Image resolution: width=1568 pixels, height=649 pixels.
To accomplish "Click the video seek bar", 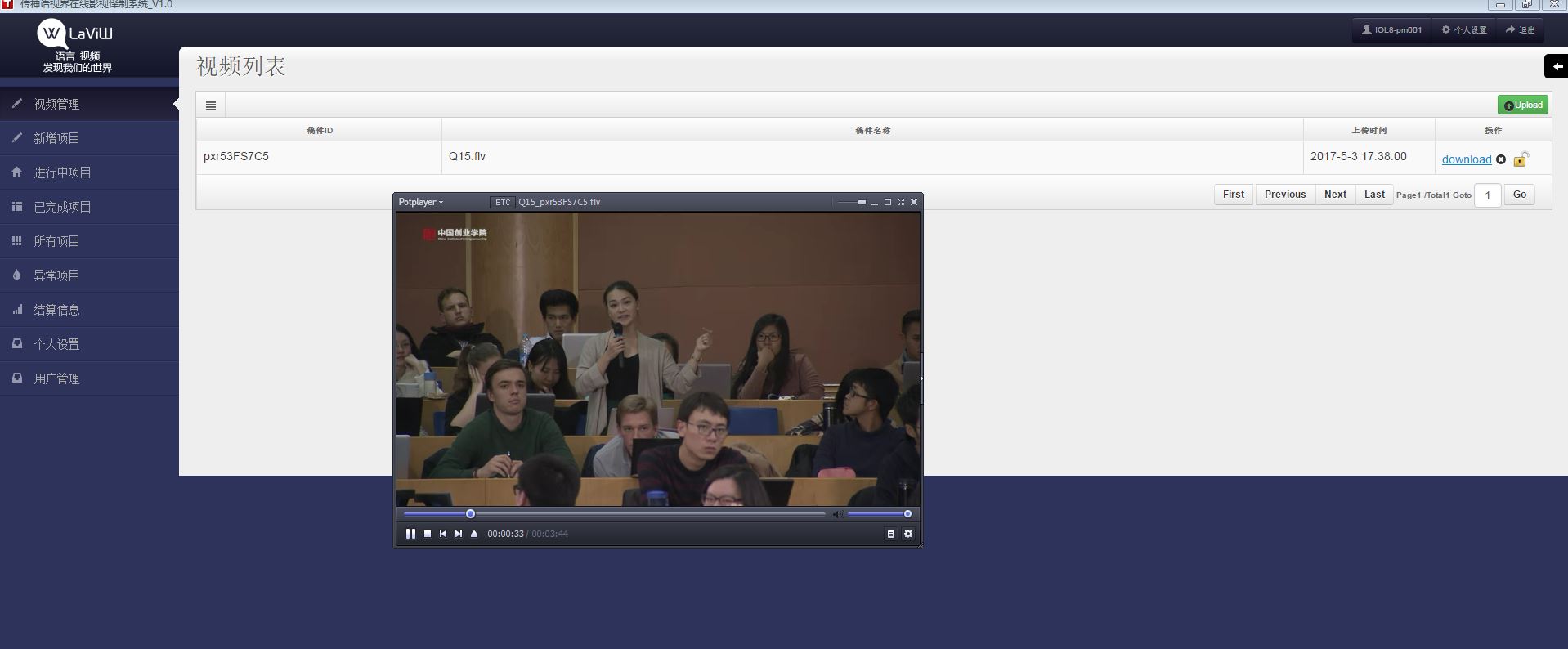I will [613, 514].
